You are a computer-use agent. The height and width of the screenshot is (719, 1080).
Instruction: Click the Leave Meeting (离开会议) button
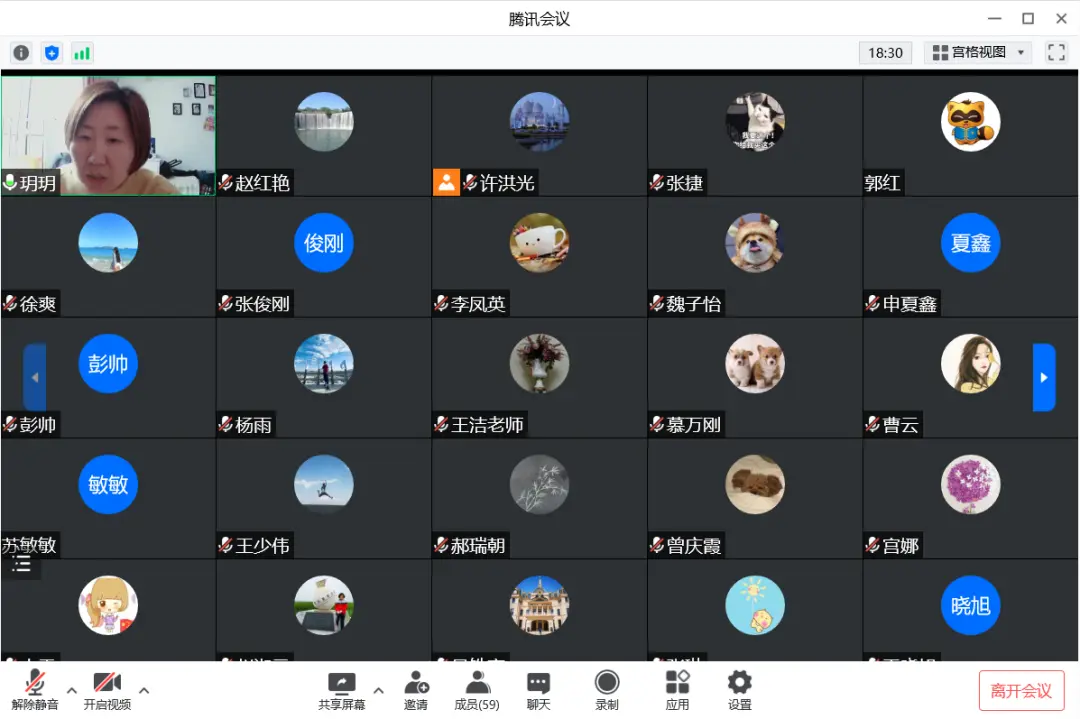[1021, 691]
